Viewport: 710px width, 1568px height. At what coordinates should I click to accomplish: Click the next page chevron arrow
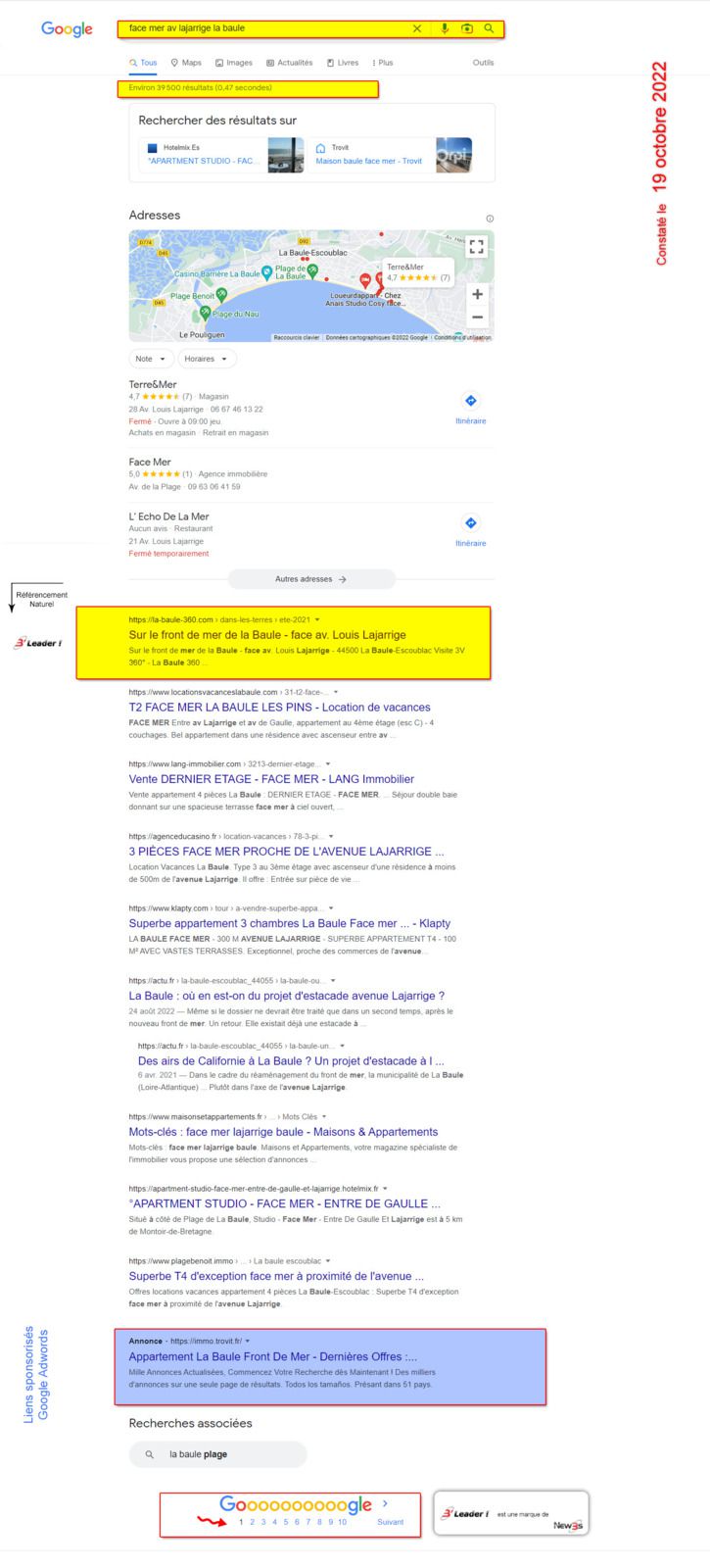(386, 1502)
